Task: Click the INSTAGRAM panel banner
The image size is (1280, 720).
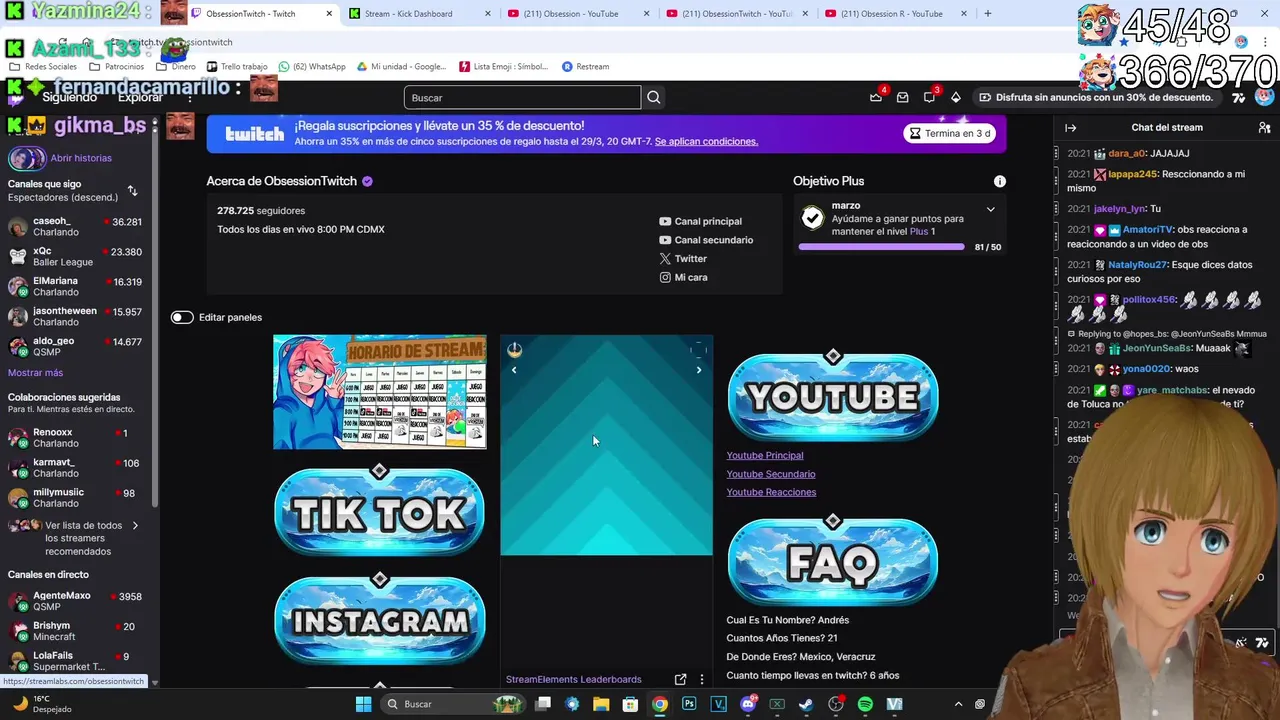Action: click(x=379, y=619)
